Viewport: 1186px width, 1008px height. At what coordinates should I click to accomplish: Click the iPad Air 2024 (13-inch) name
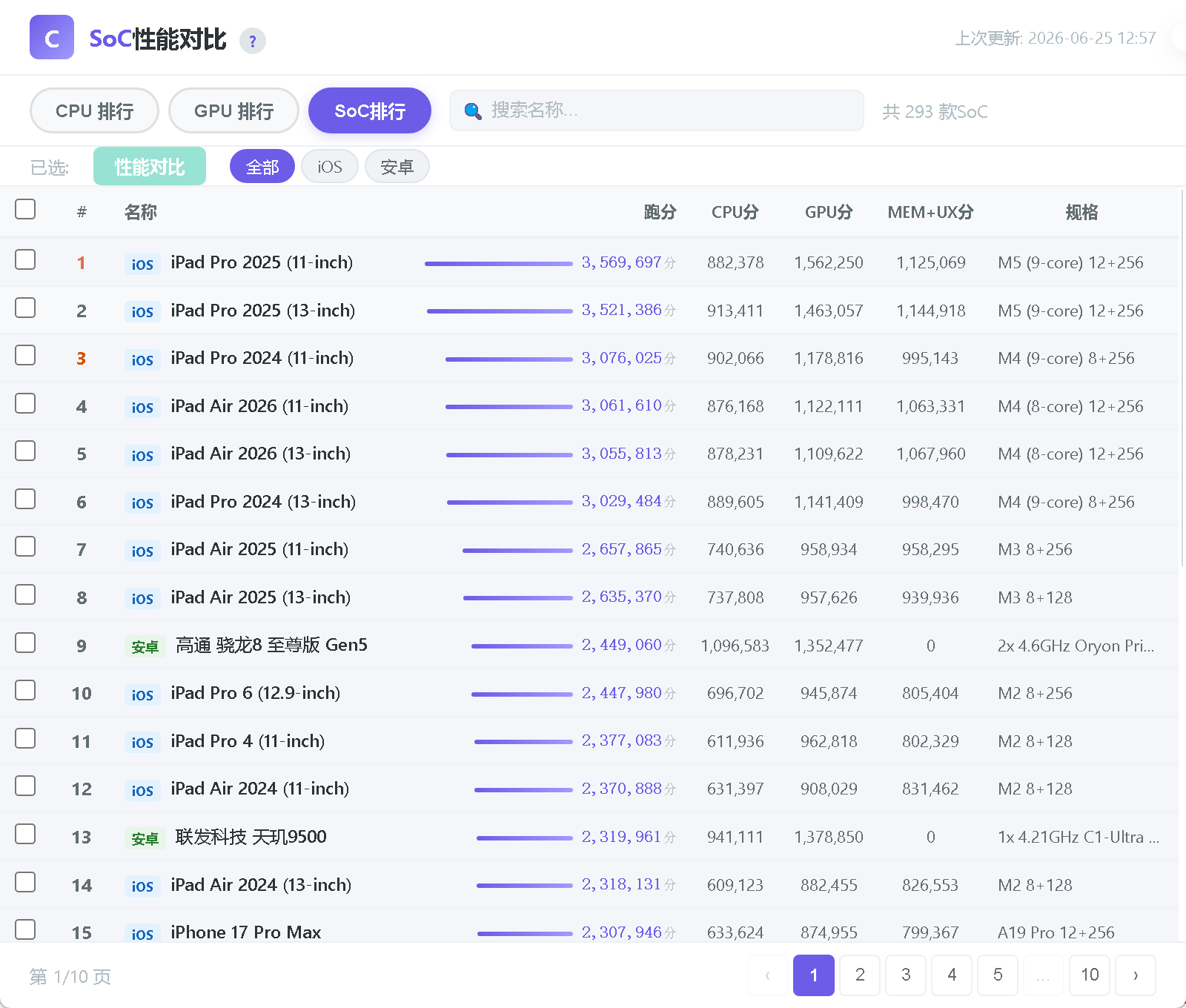click(x=261, y=885)
